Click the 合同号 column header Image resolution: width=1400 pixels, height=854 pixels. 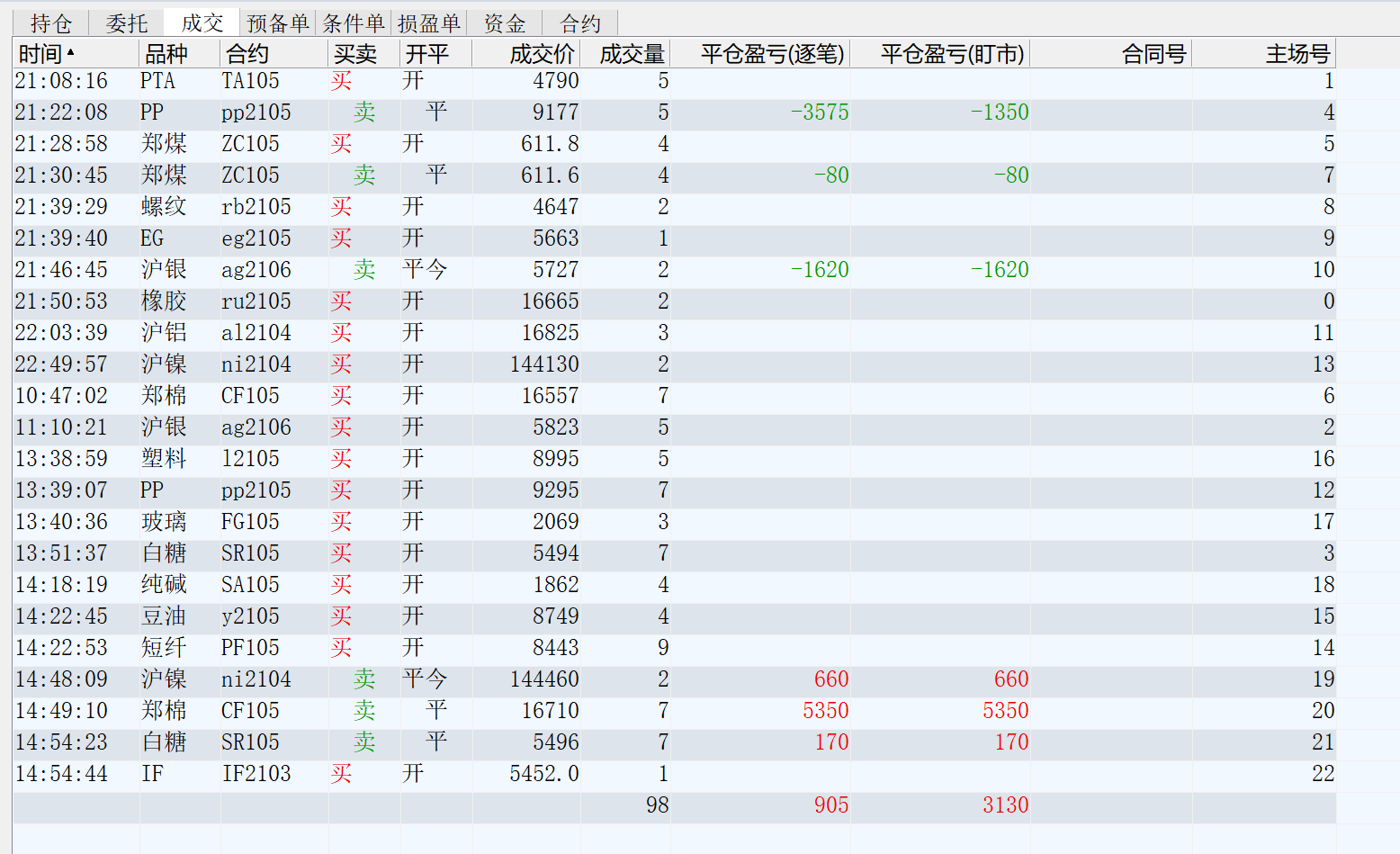pos(1111,54)
